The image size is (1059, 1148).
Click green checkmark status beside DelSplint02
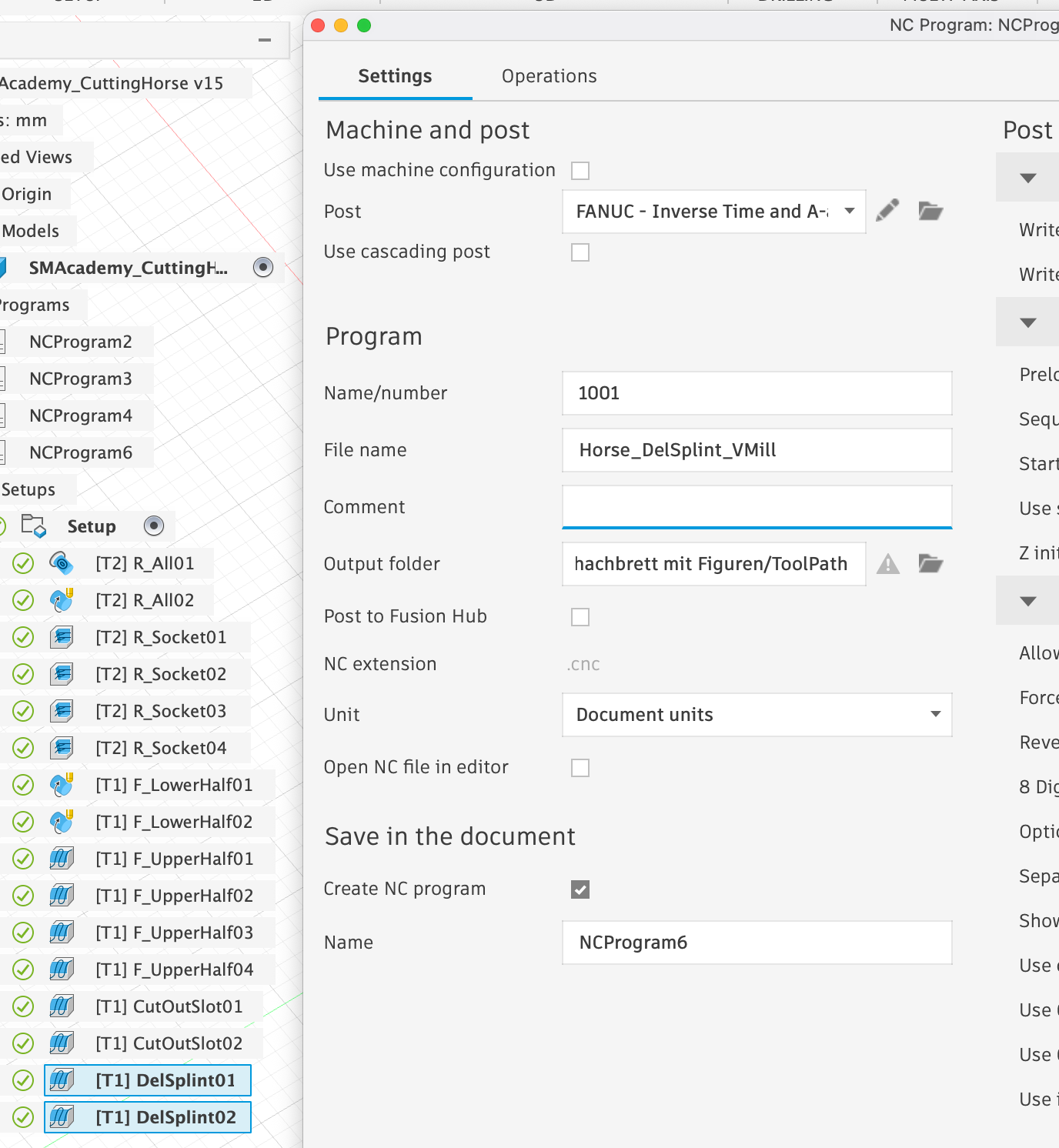[x=23, y=1117]
